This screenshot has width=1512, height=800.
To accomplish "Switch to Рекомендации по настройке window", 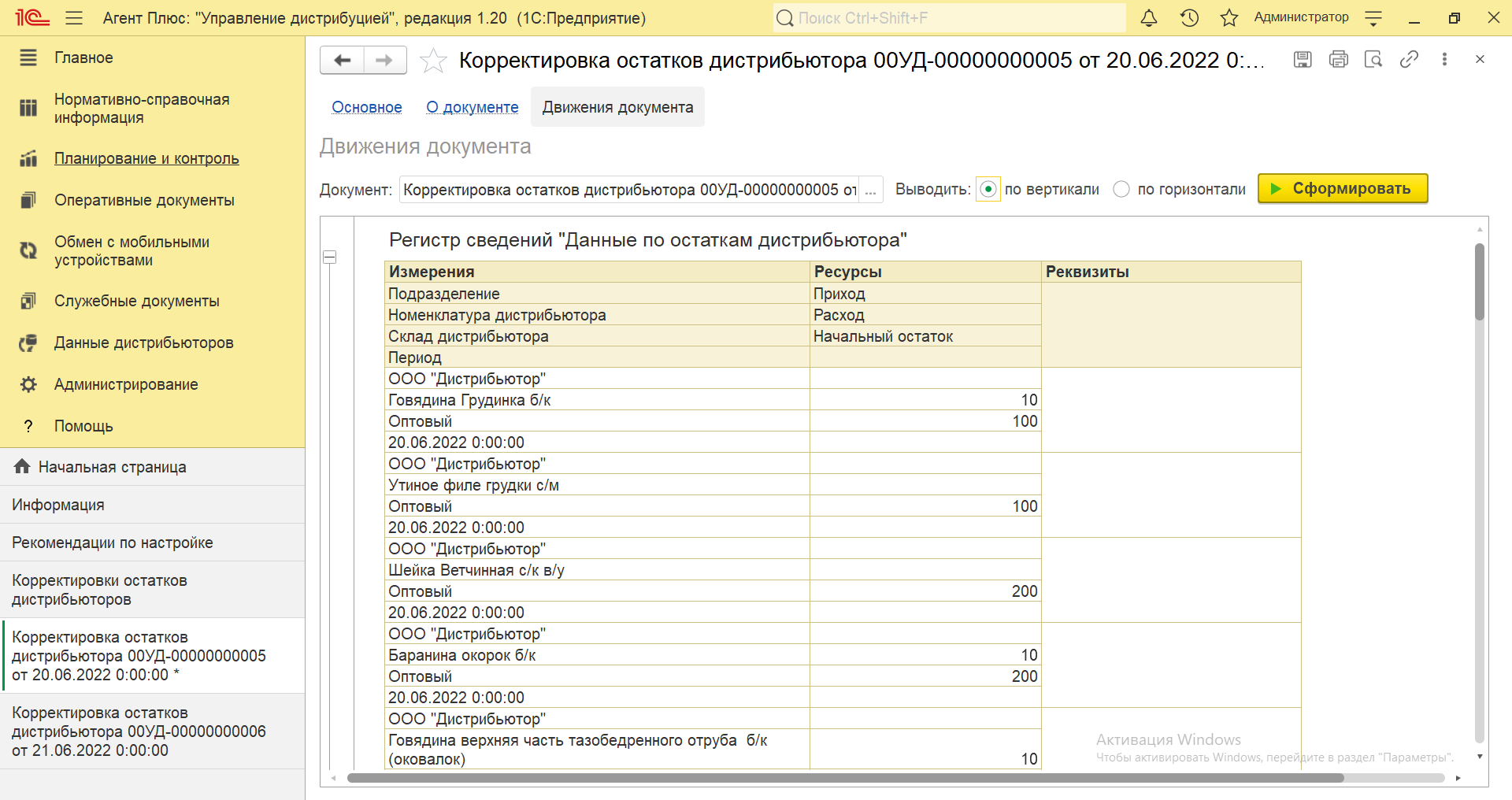I will point(152,543).
